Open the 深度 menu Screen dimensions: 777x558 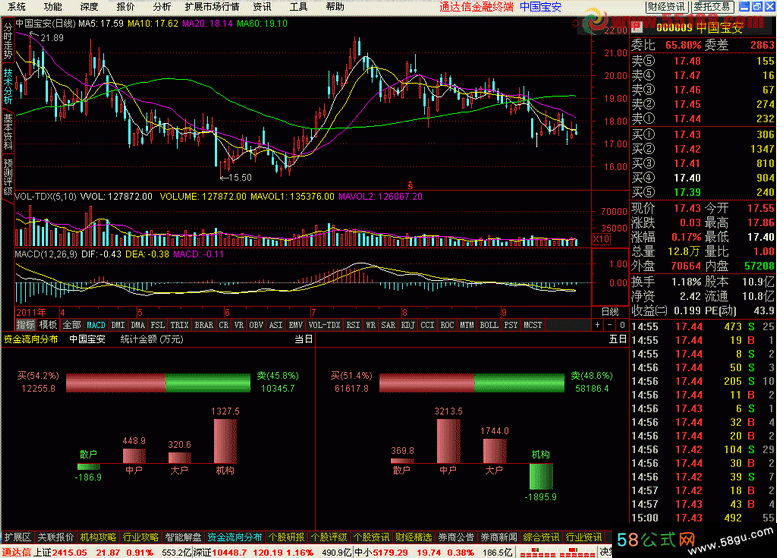pos(89,6)
